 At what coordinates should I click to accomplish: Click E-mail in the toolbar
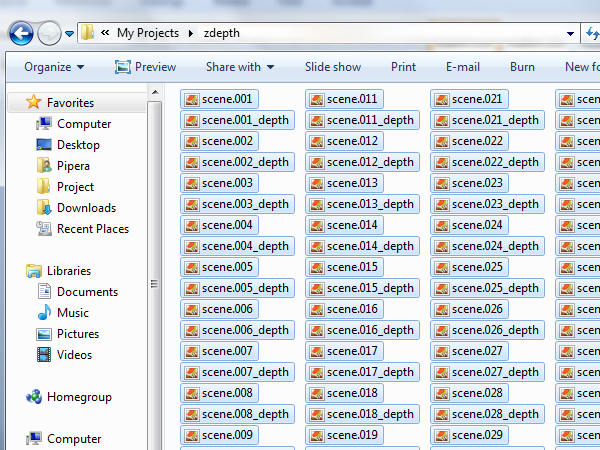tap(463, 67)
